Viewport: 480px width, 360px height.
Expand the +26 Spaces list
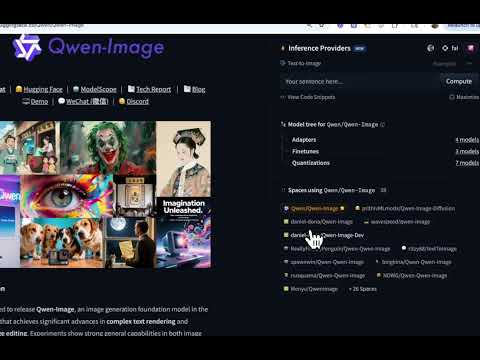click(x=363, y=289)
